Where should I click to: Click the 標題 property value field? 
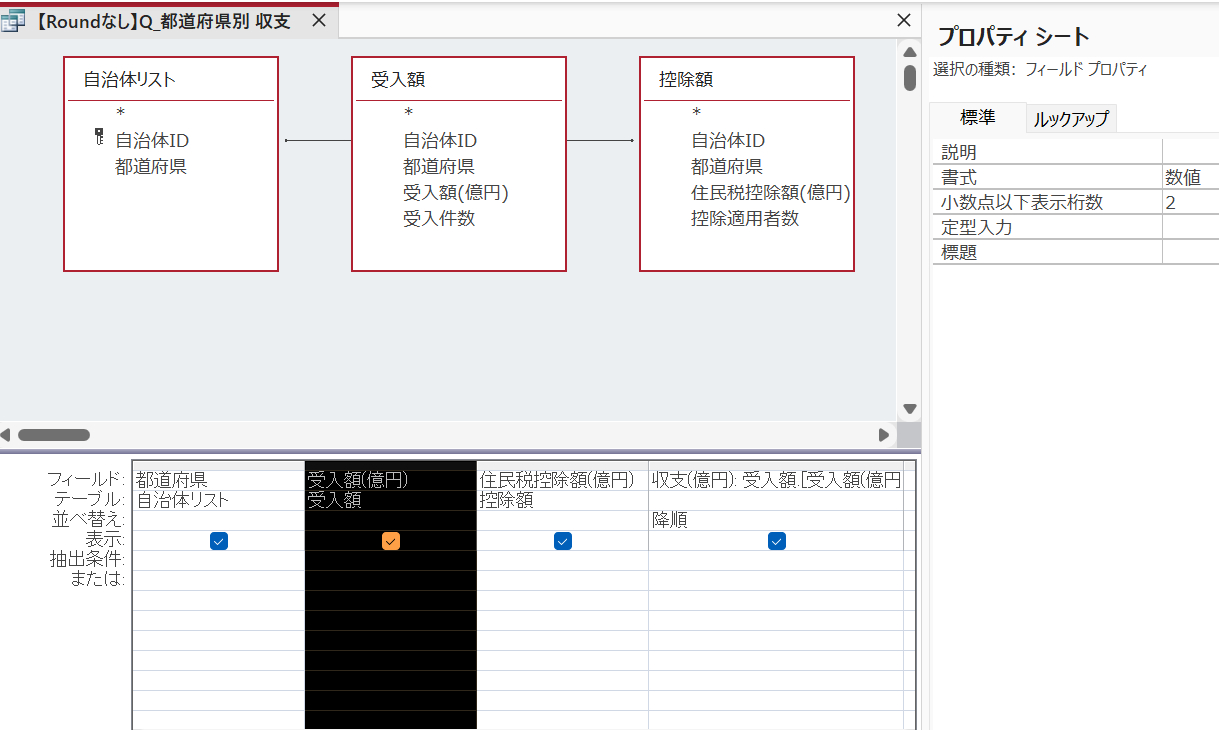pos(1190,252)
